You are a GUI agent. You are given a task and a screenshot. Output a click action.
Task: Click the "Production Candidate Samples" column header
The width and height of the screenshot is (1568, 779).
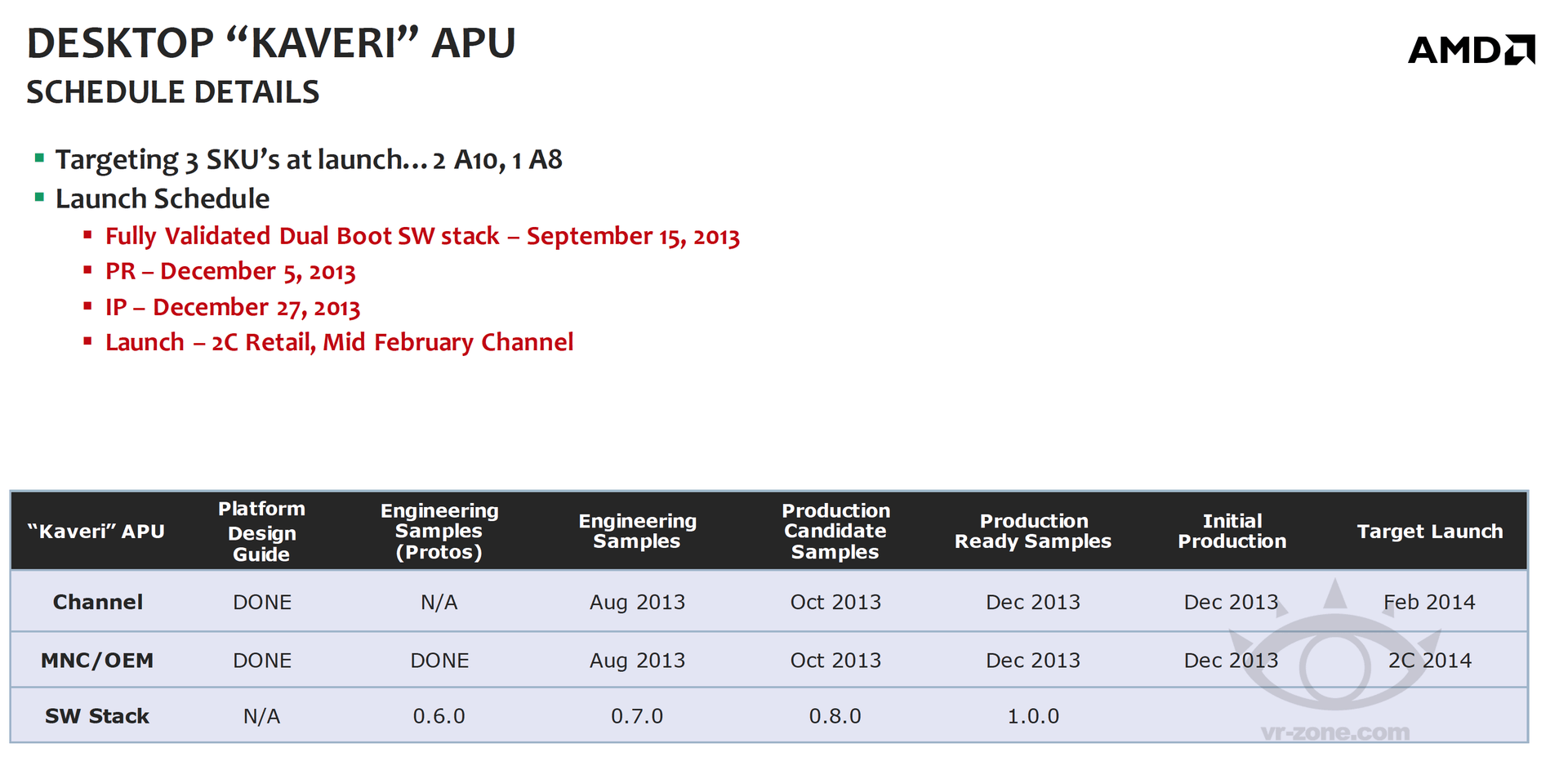[x=835, y=532]
